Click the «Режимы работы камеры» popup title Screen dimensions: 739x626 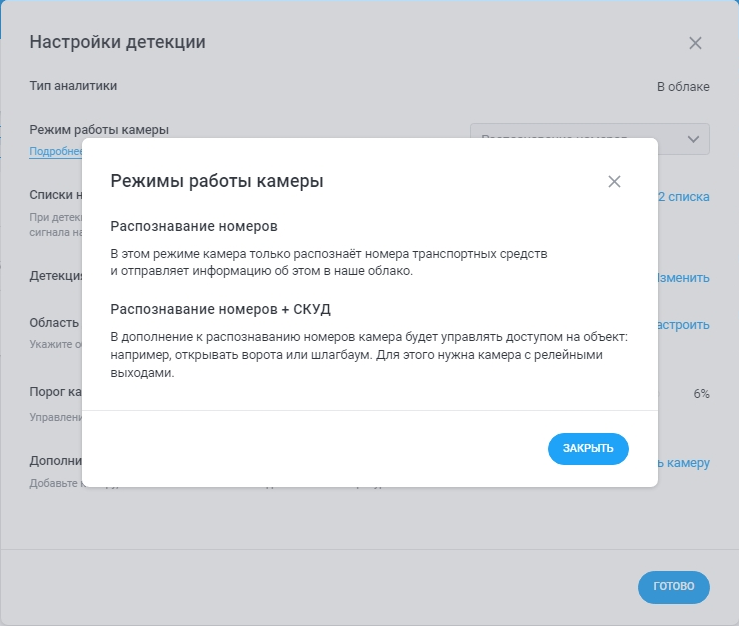(216, 181)
